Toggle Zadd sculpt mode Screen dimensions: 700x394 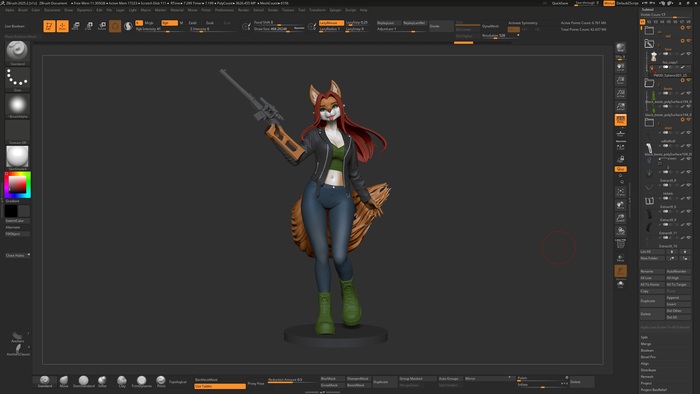click(x=193, y=23)
